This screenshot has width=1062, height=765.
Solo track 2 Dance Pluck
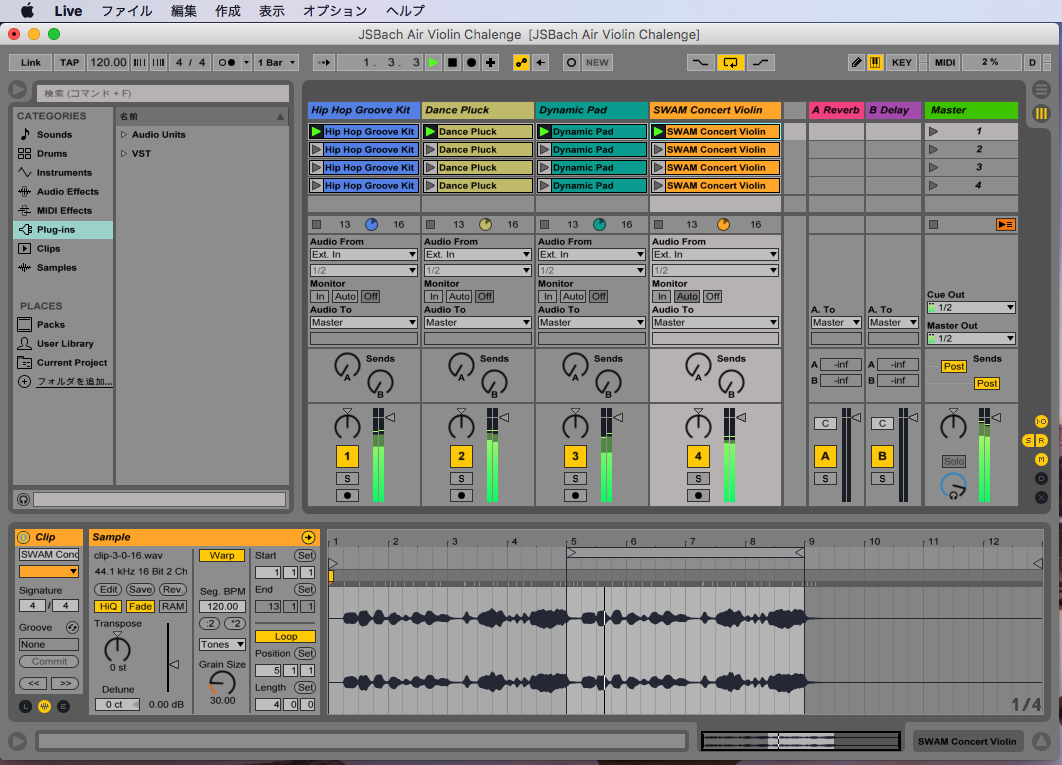(461, 478)
